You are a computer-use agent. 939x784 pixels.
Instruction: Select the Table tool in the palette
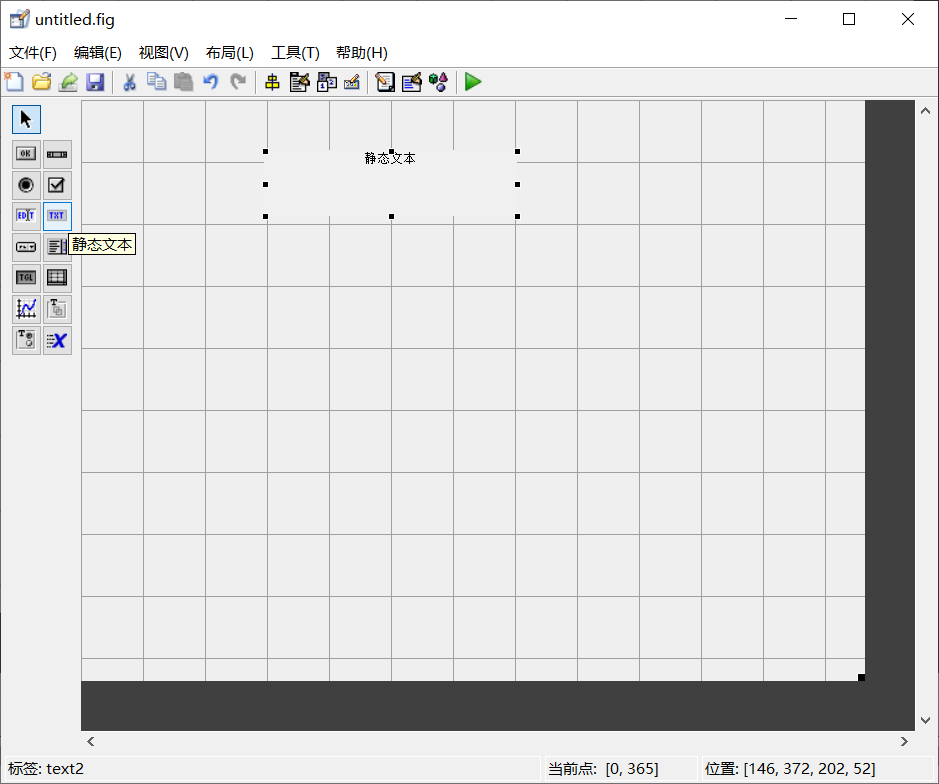coord(57,277)
